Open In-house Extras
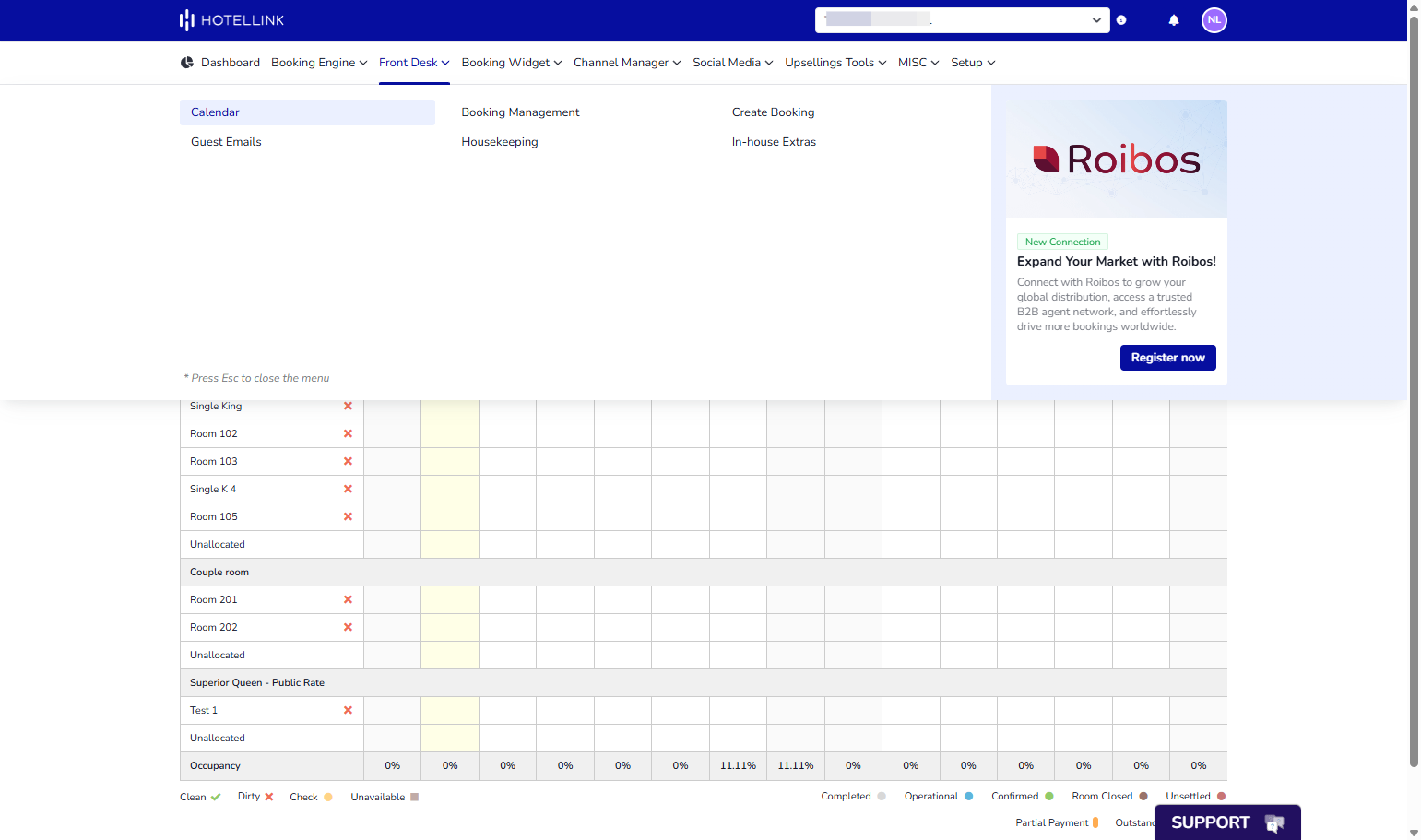 coord(775,142)
